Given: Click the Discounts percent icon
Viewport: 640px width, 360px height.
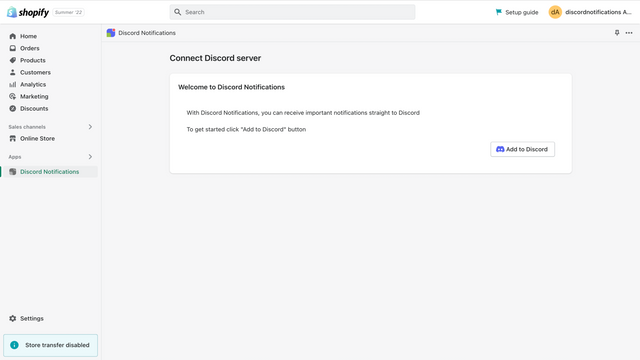Looking at the screenshot, I should (x=13, y=109).
